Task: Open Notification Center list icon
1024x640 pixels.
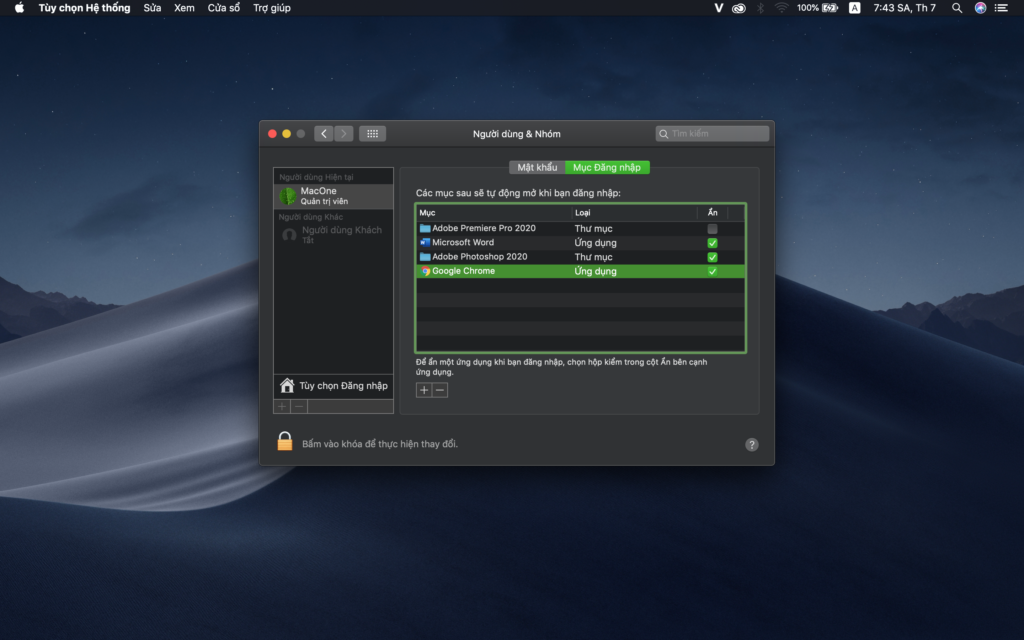Action: 1001,8
